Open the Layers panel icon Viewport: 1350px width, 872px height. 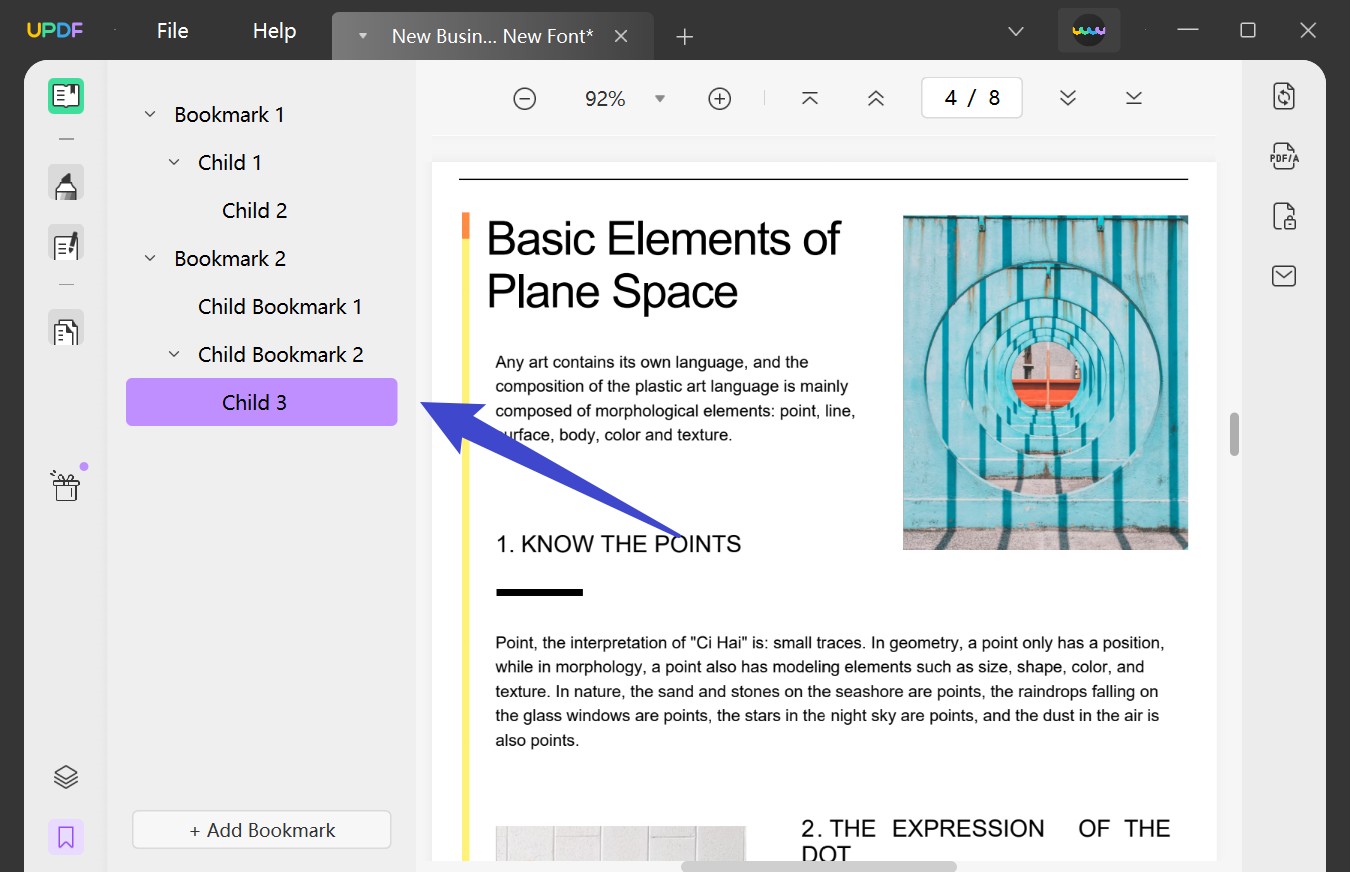66,777
